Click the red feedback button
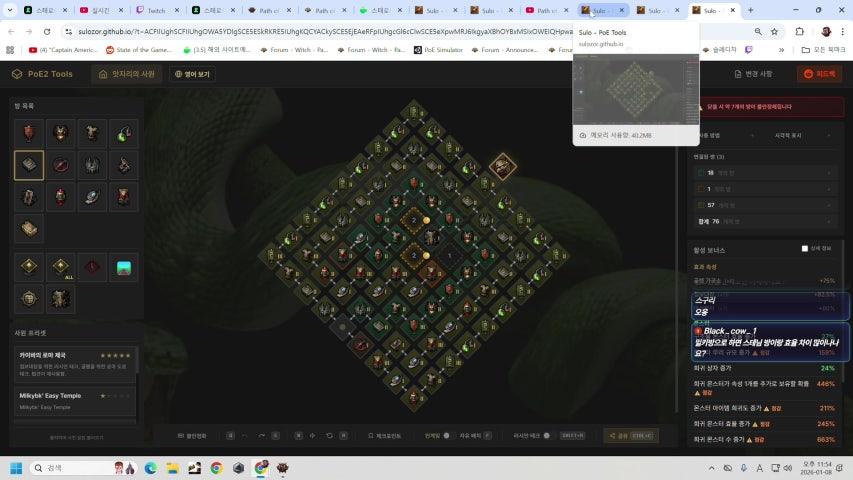This screenshot has width=853, height=480. tap(819, 74)
